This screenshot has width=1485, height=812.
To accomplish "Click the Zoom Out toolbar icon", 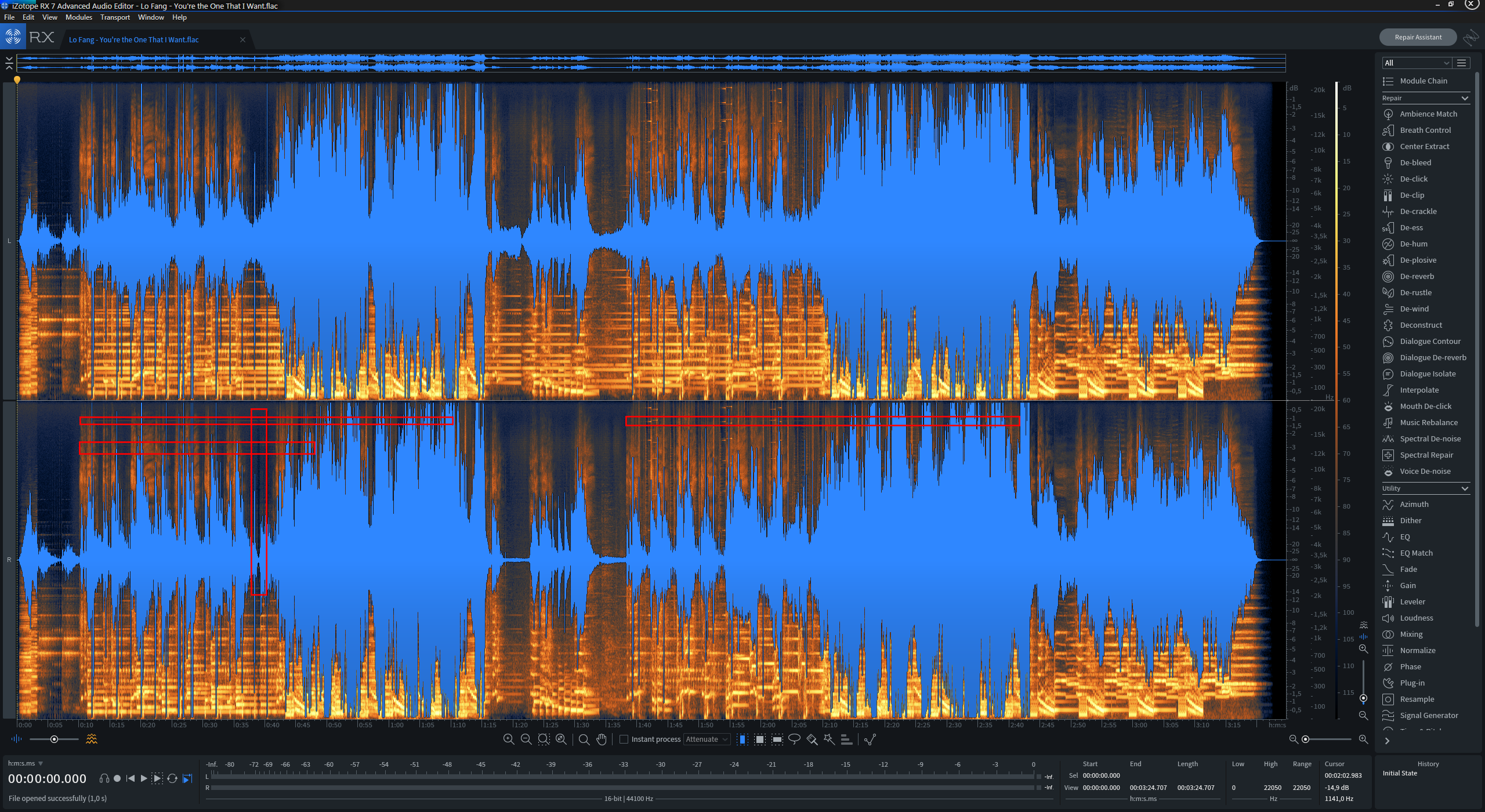I will tap(526, 739).
